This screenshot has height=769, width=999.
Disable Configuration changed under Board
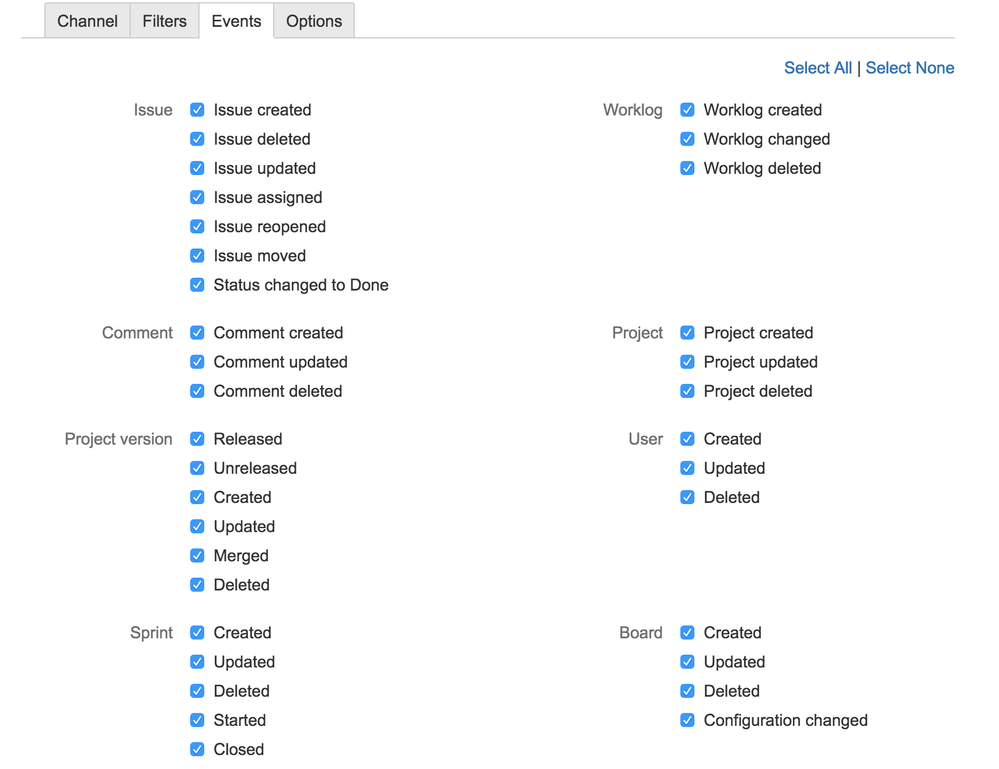click(687, 720)
